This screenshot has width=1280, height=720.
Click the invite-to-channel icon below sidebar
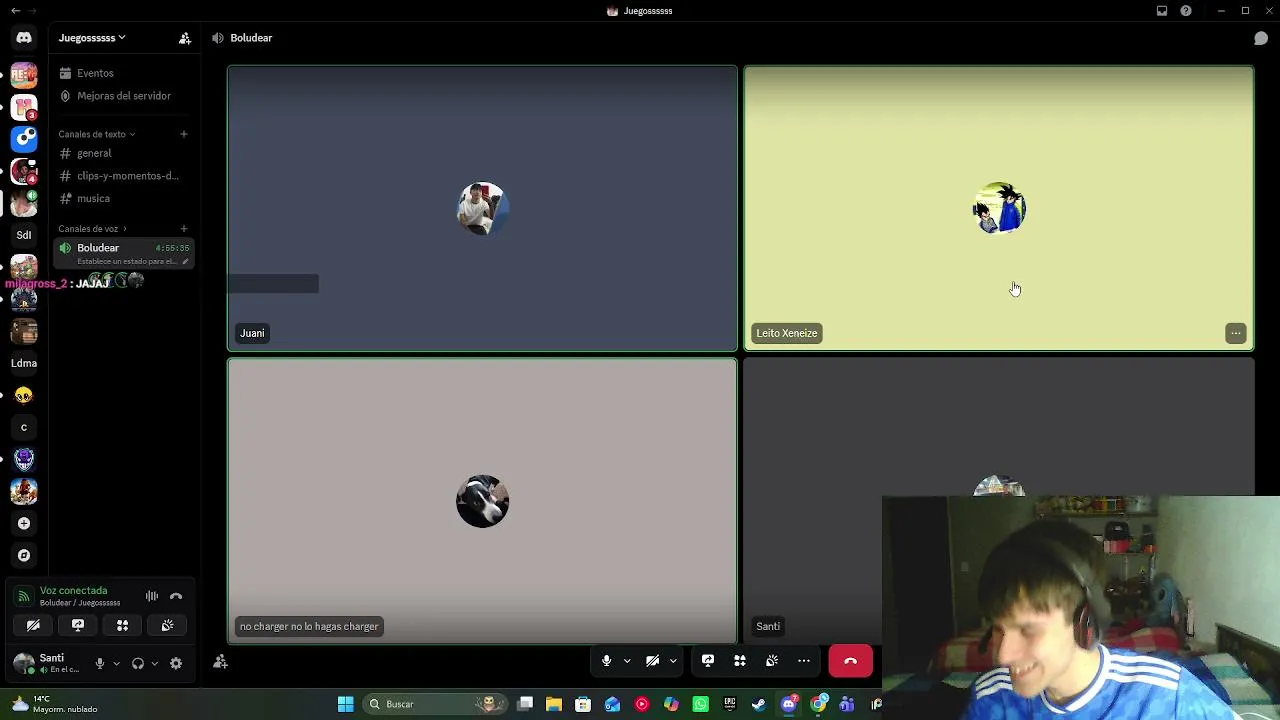click(x=221, y=662)
